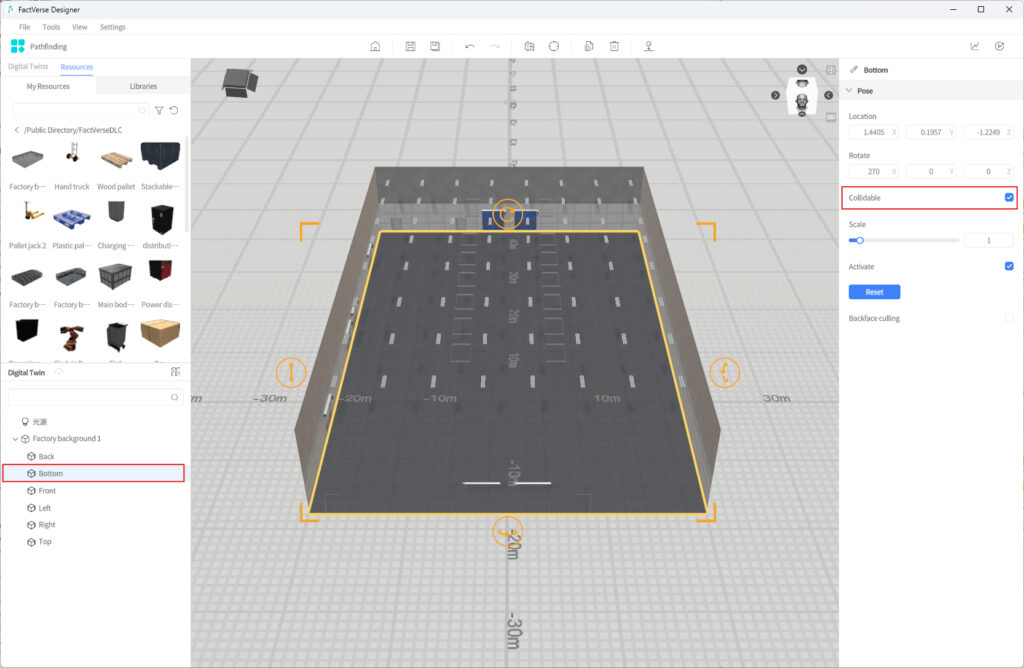This screenshot has width=1024, height=668.
Task: Rotate view with right arrow on view cube
Action: (x=828, y=95)
